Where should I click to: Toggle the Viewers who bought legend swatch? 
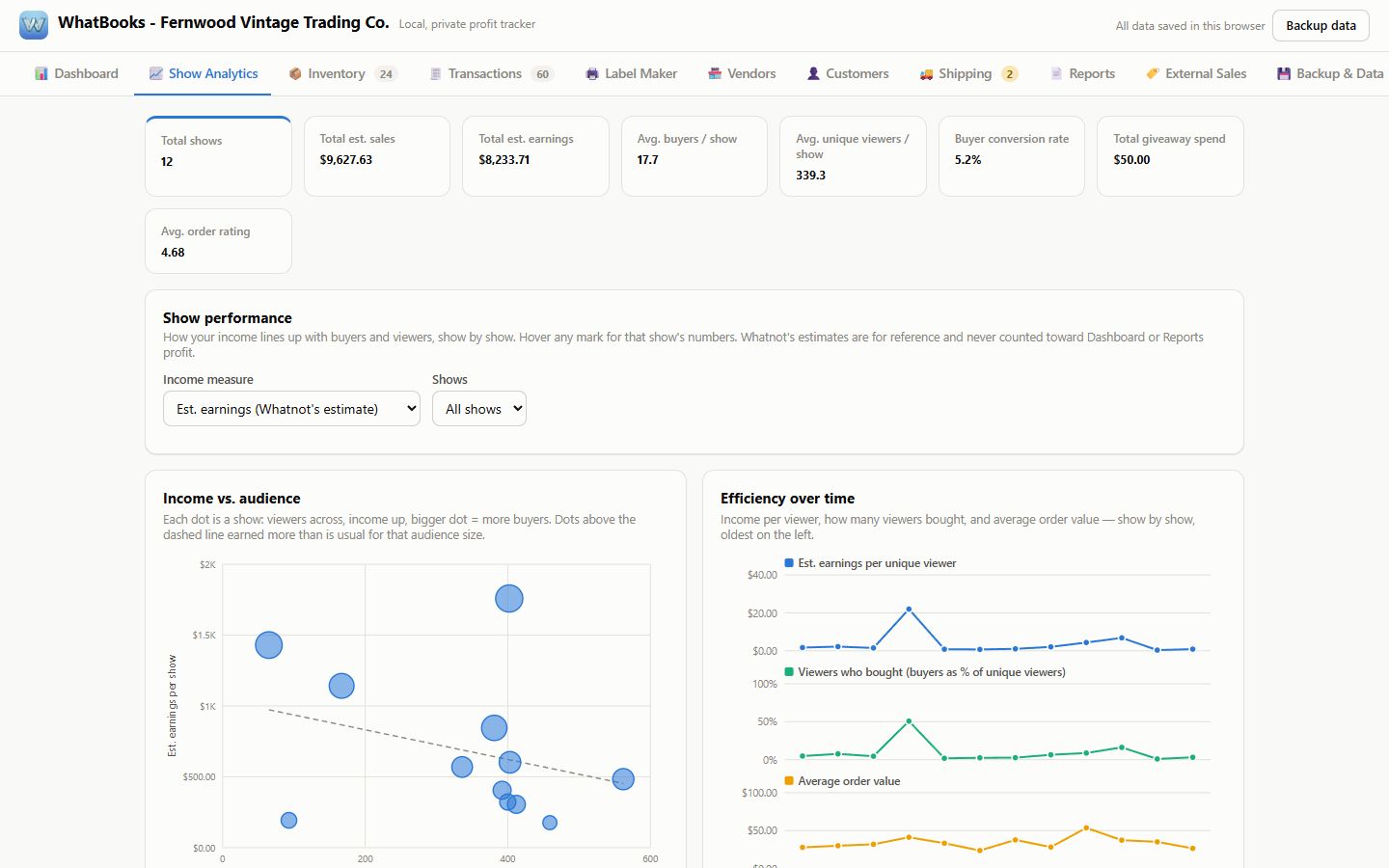790,672
